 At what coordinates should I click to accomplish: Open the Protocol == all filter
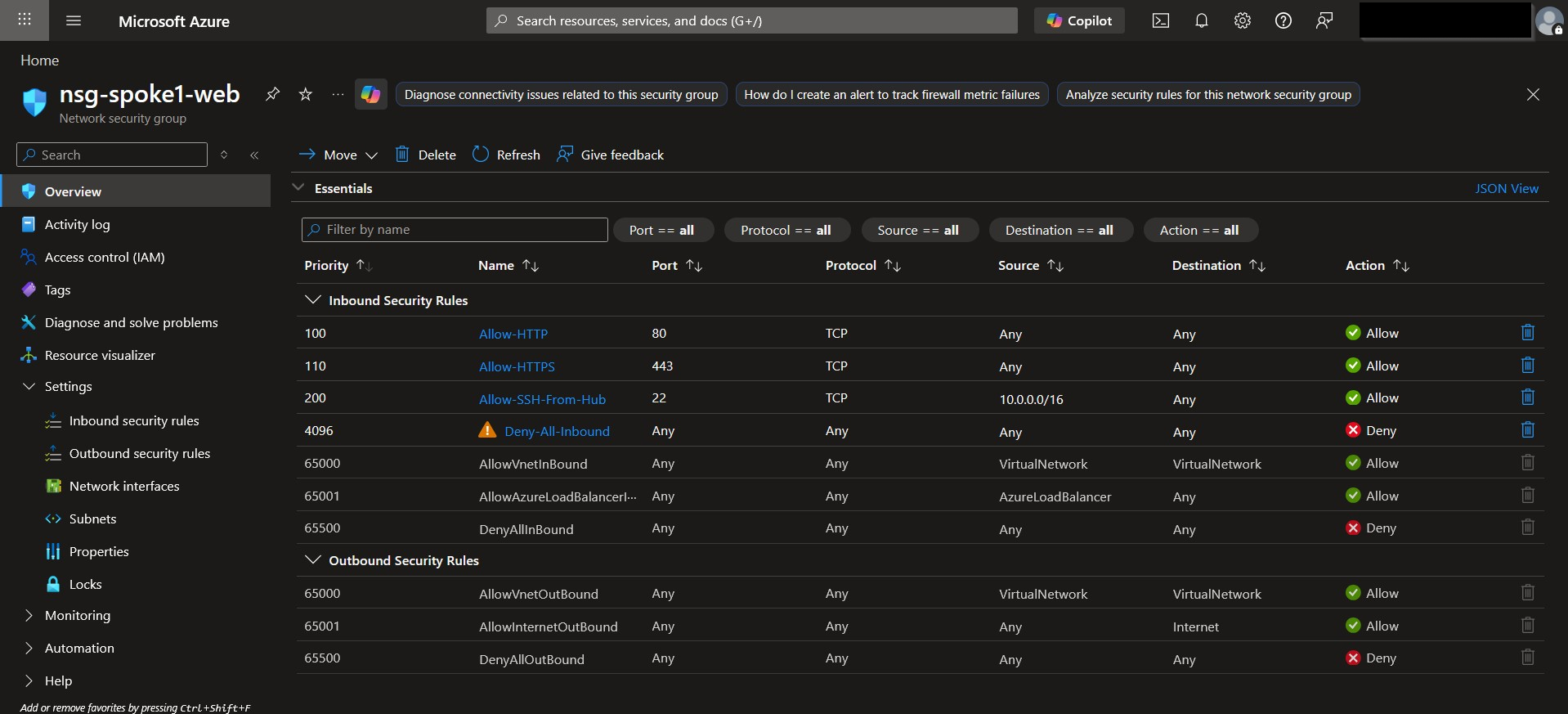(786, 230)
